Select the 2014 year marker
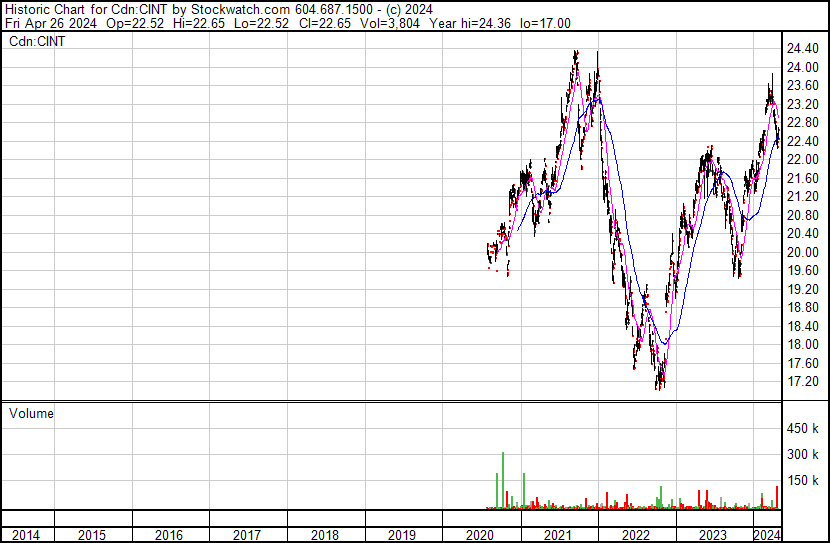The image size is (830, 543). tap(26, 535)
